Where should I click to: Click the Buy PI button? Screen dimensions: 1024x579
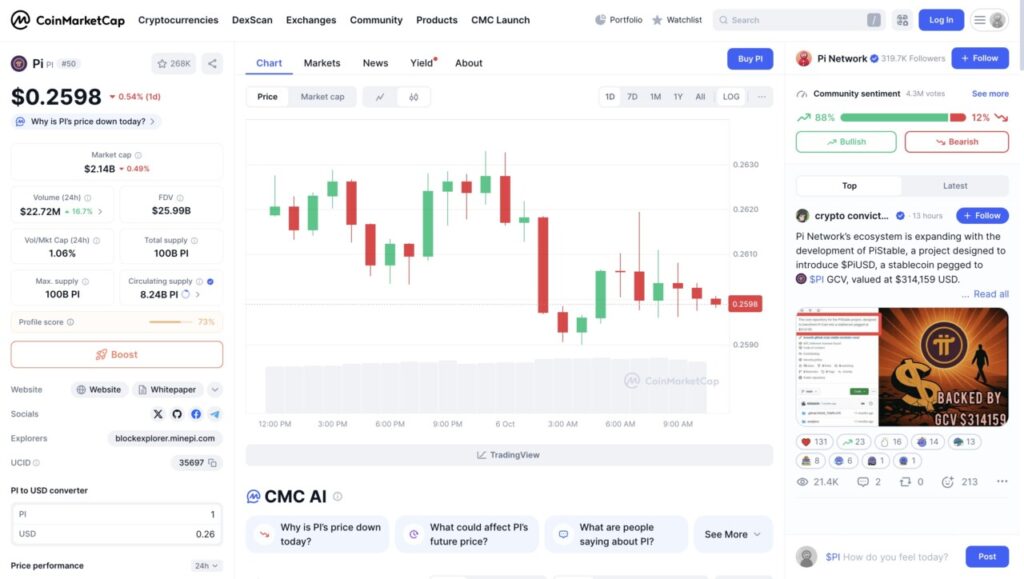pyautogui.click(x=750, y=59)
